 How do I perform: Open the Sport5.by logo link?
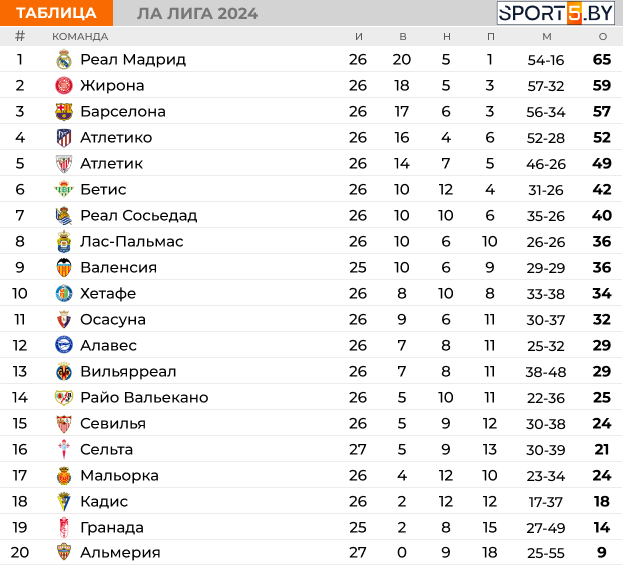[x=556, y=13]
